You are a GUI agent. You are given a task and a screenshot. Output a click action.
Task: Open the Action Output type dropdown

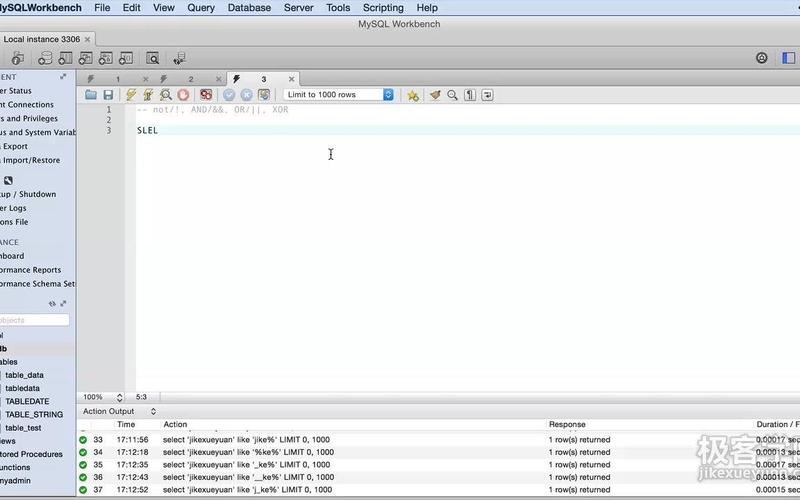point(153,411)
